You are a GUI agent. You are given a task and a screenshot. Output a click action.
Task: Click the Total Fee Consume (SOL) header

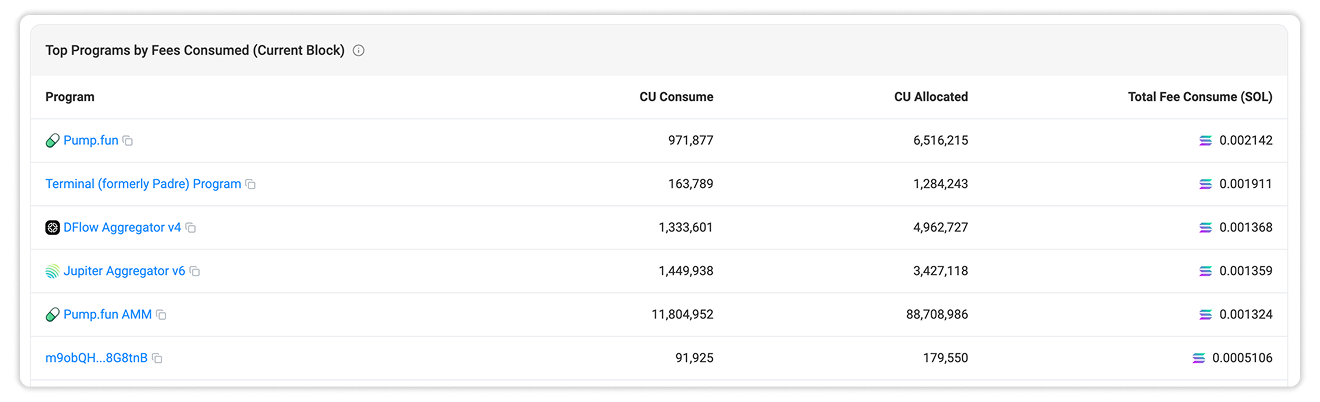coord(1200,97)
